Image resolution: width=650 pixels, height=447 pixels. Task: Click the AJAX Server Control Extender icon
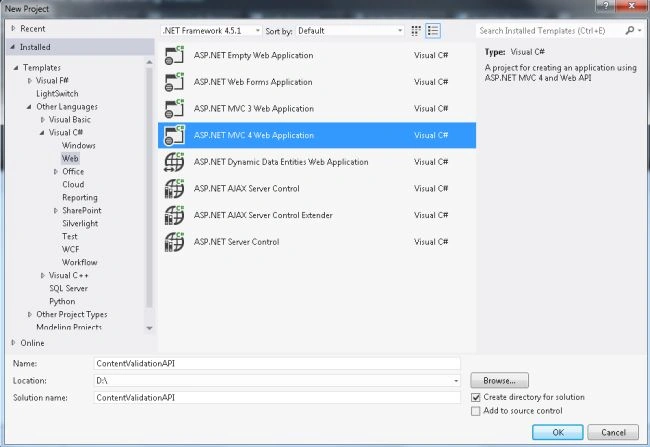pyautogui.click(x=174, y=215)
